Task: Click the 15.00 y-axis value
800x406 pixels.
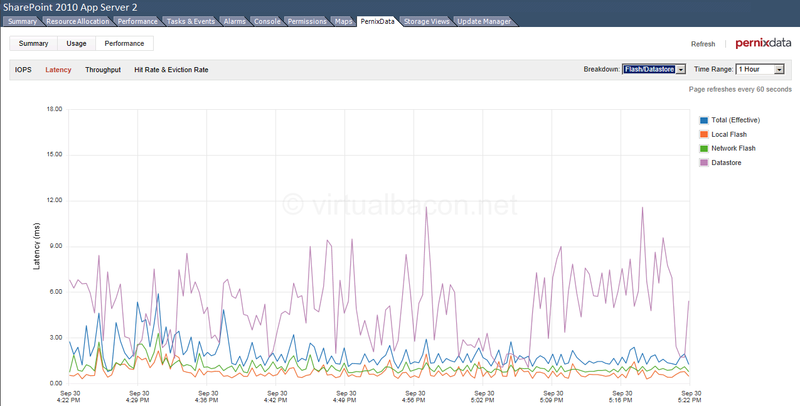Action: click(x=54, y=155)
